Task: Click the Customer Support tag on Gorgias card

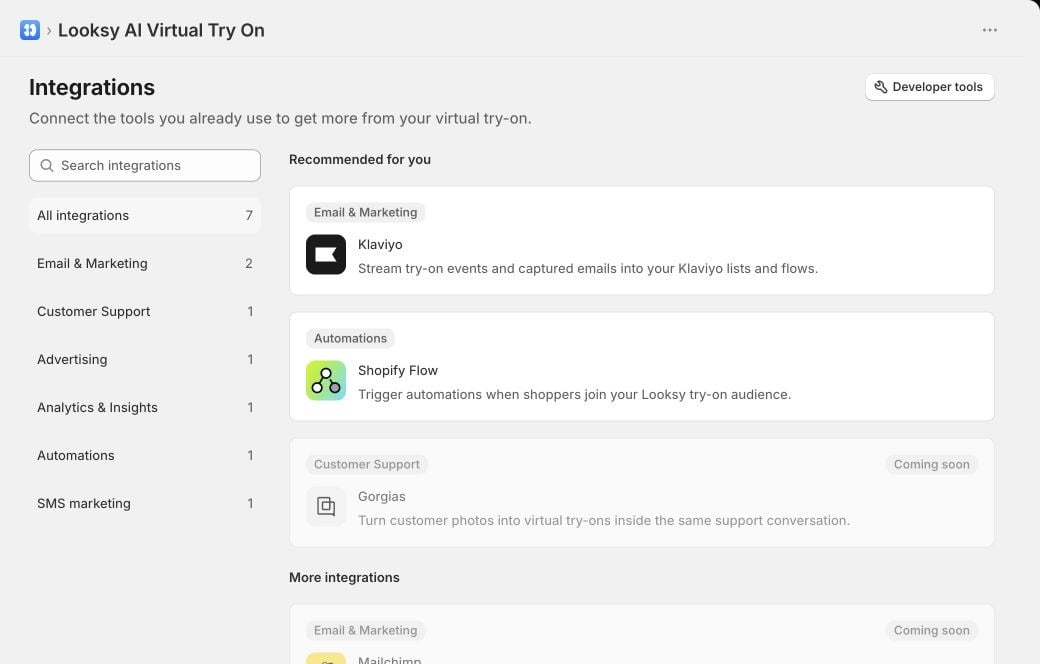Action: (x=367, y=464)
